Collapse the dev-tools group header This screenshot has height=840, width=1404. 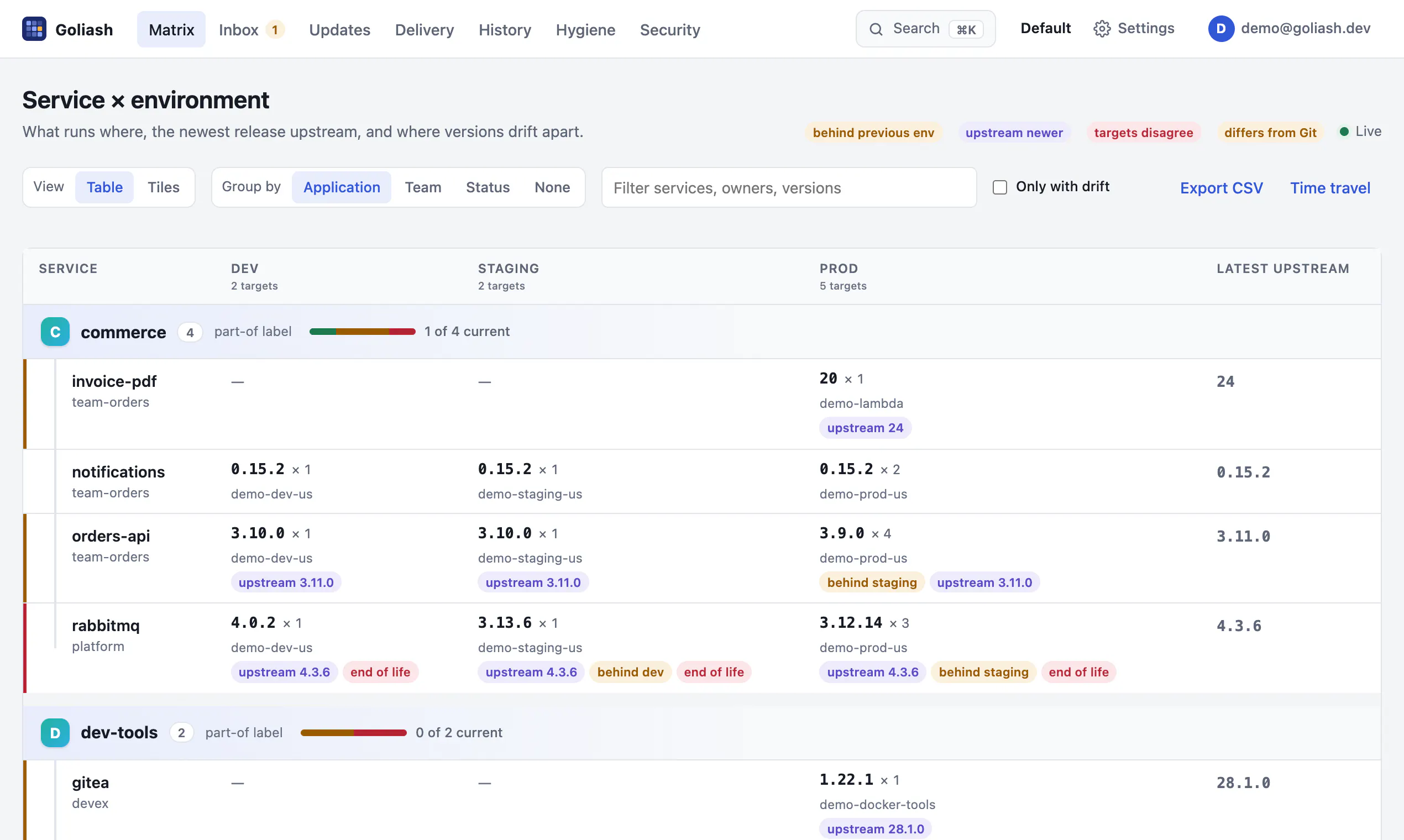[x=701, y=733]
